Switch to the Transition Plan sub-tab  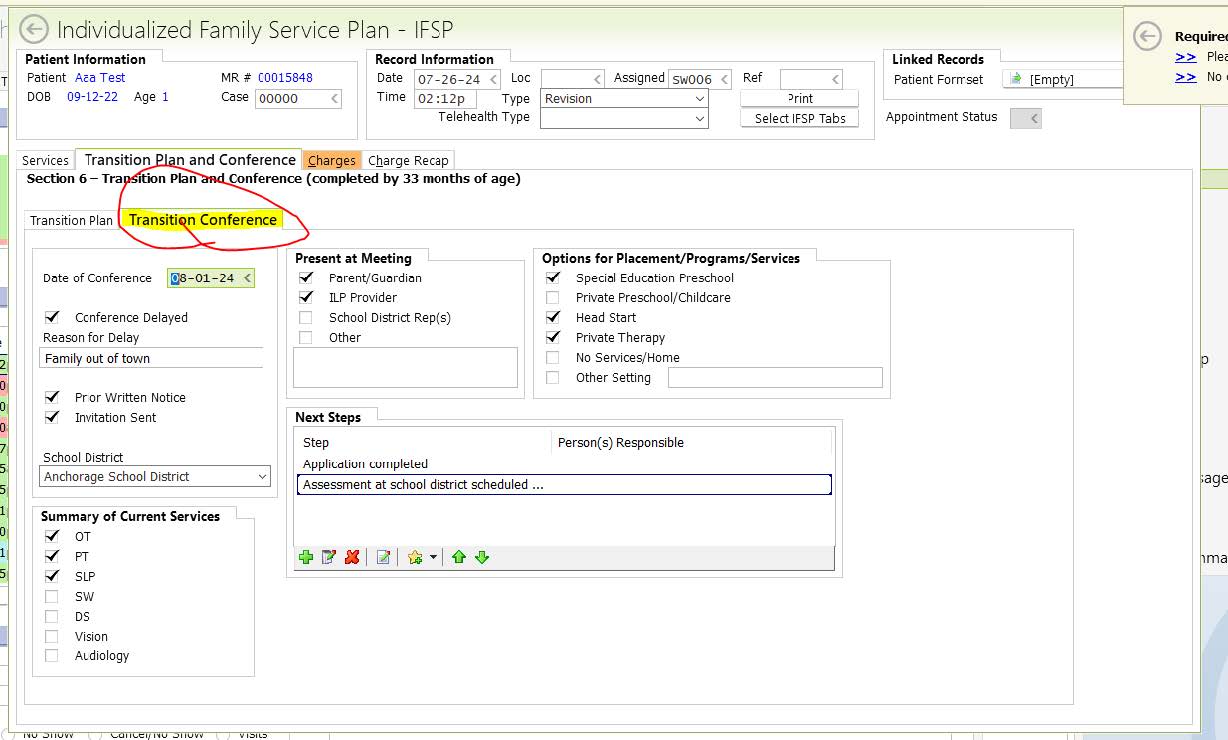71,220
